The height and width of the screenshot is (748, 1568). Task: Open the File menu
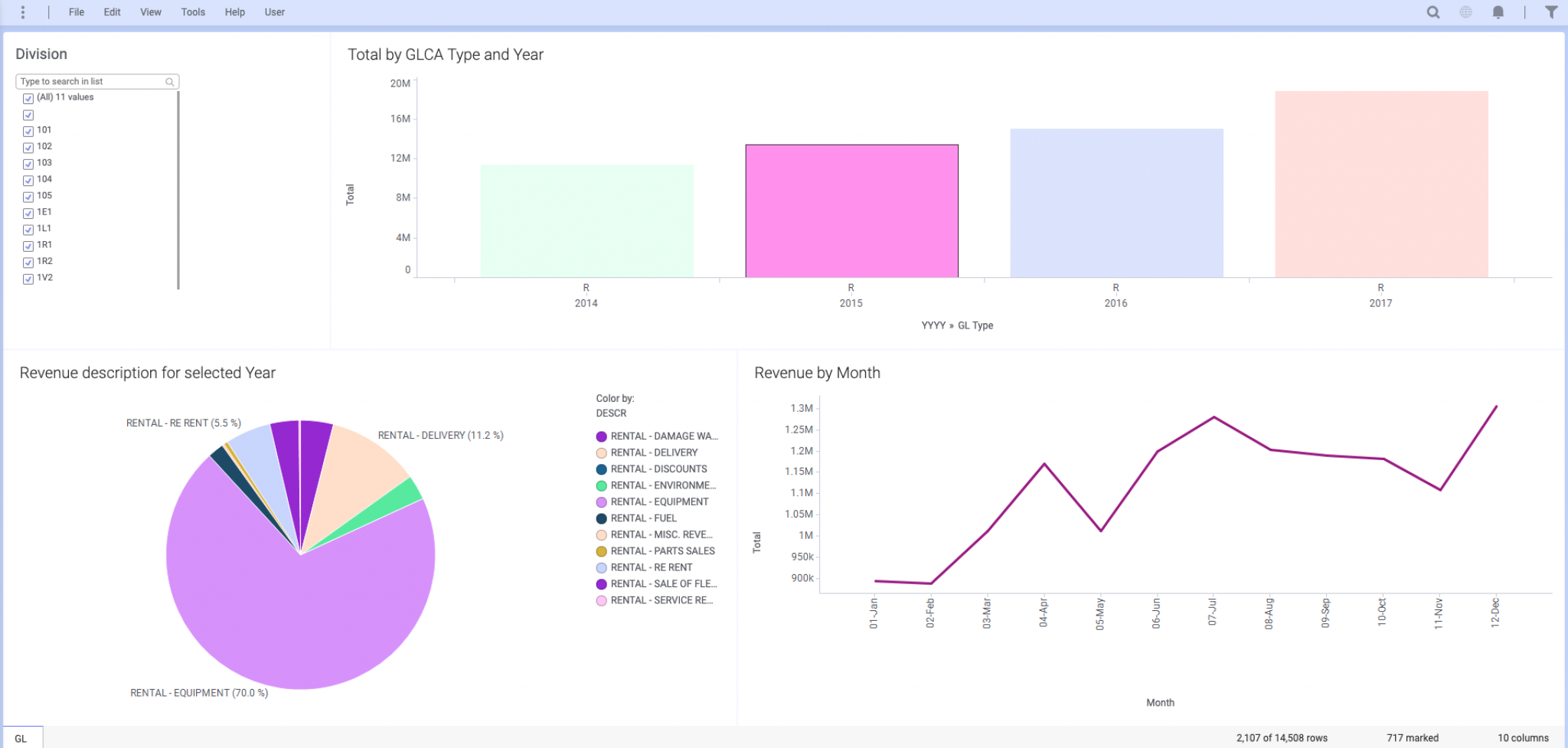[76, 11]
